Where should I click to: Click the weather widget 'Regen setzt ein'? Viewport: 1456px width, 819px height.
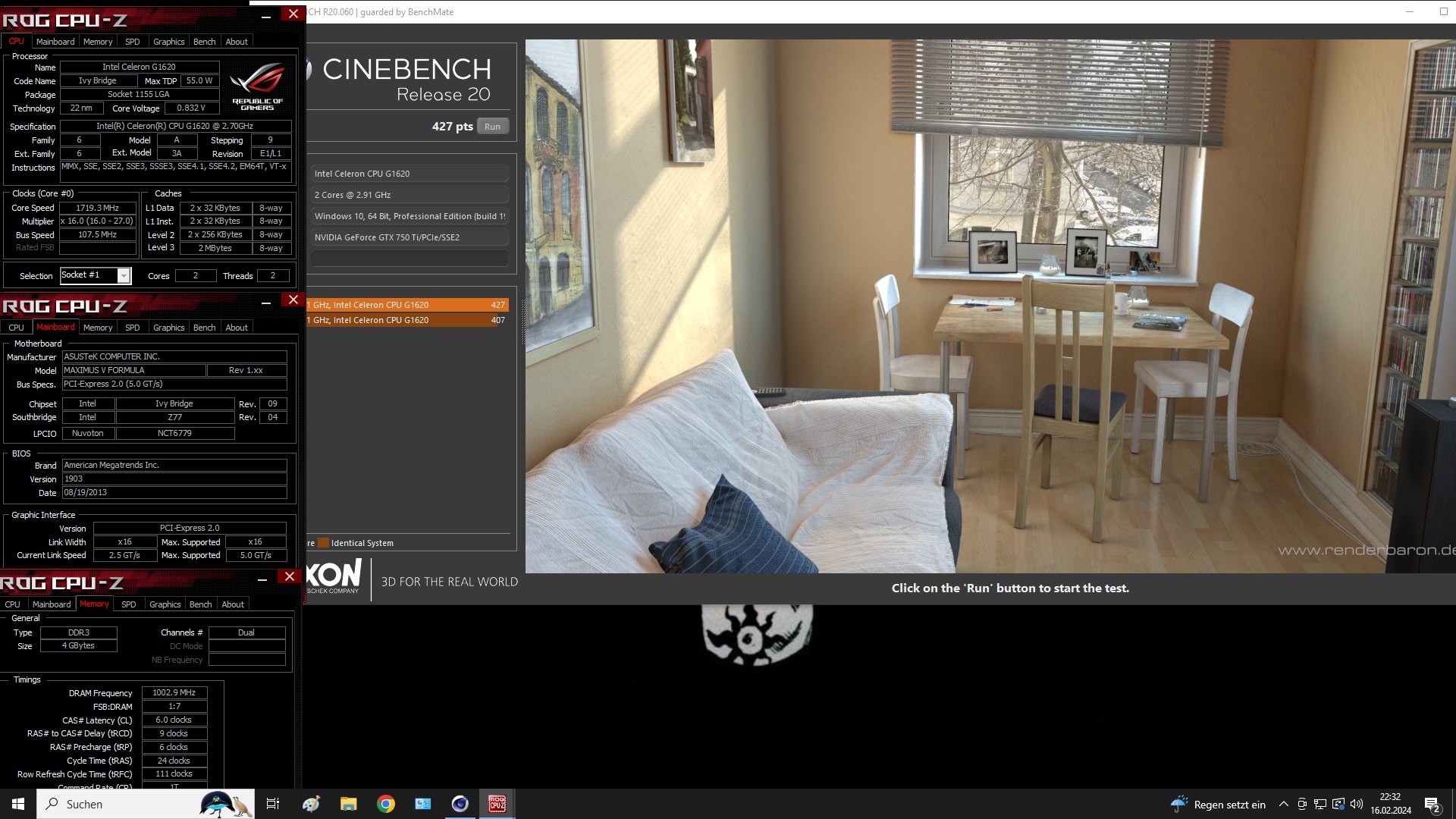coord(1218,804)
